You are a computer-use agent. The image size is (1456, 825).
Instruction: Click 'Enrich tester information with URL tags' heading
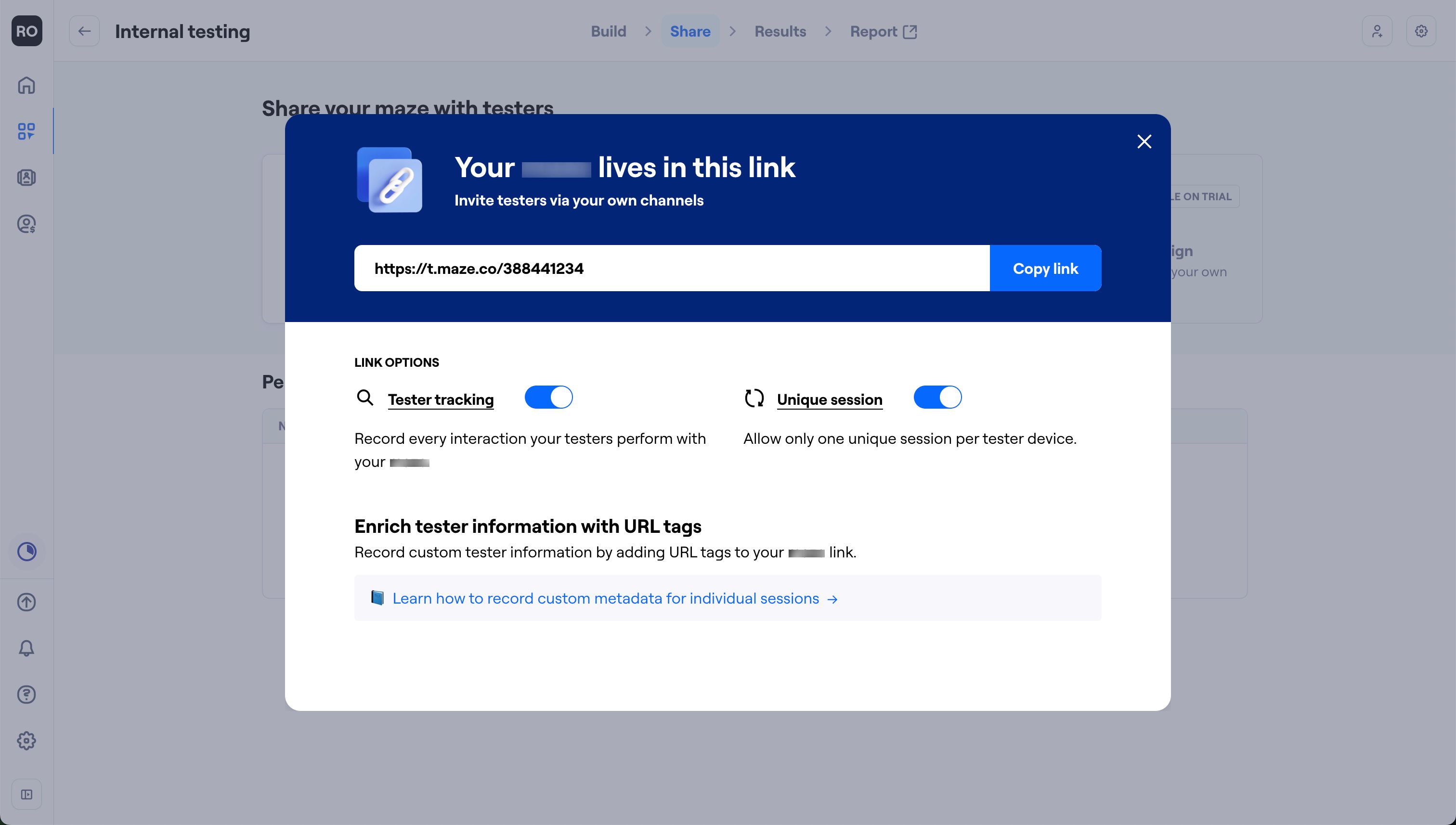click(x=528, y=527)
